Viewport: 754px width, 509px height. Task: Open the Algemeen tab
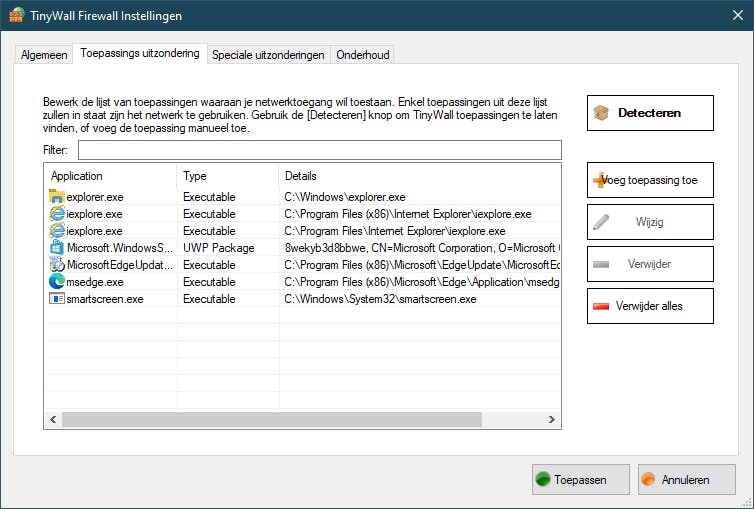click(44, 55)
